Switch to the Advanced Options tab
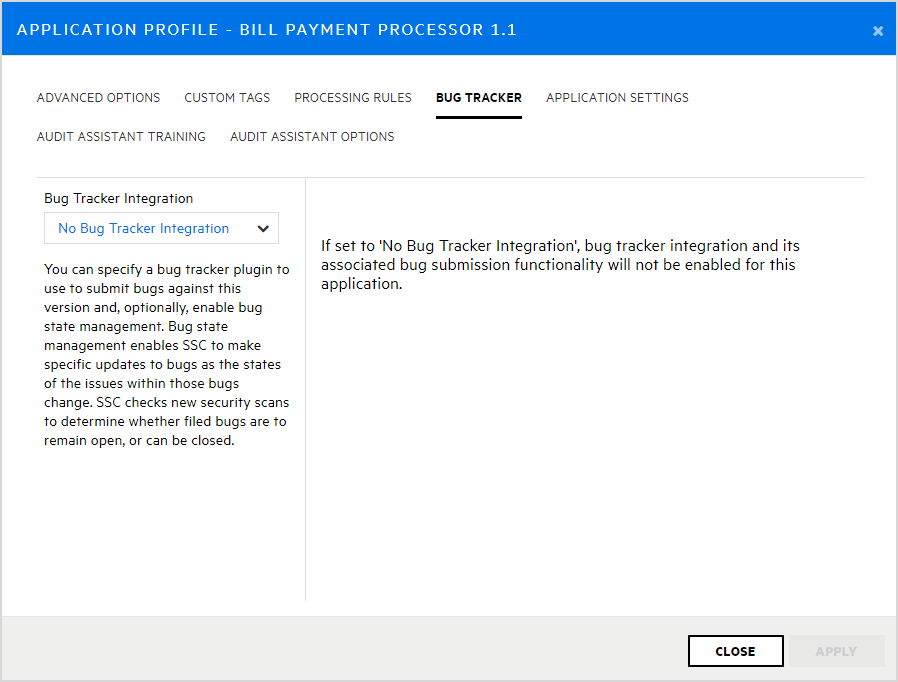 point(98,98)
